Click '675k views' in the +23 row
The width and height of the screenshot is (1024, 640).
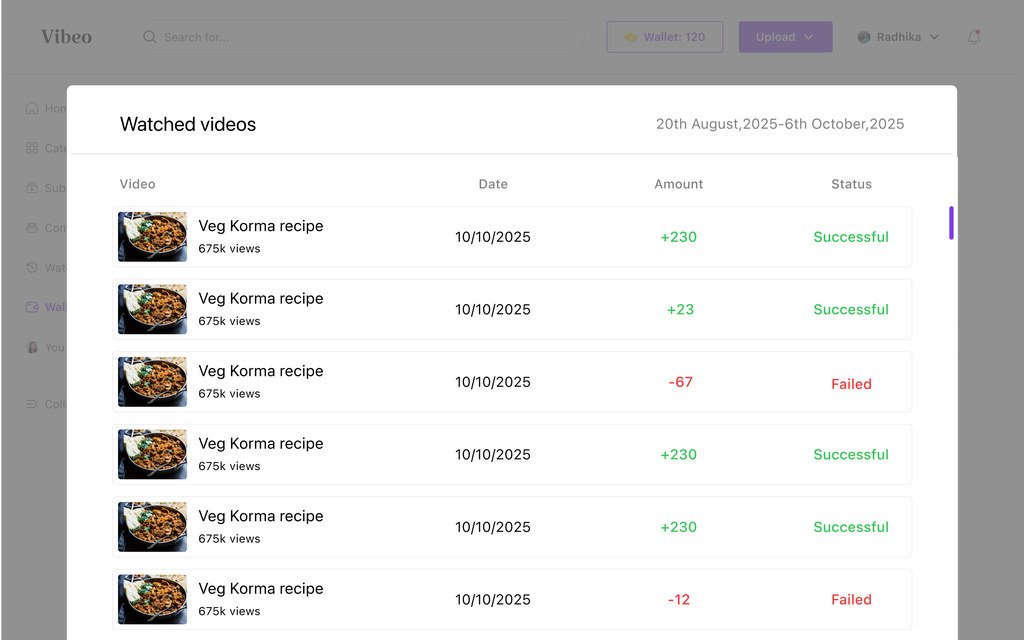click(x=229, y=321)
